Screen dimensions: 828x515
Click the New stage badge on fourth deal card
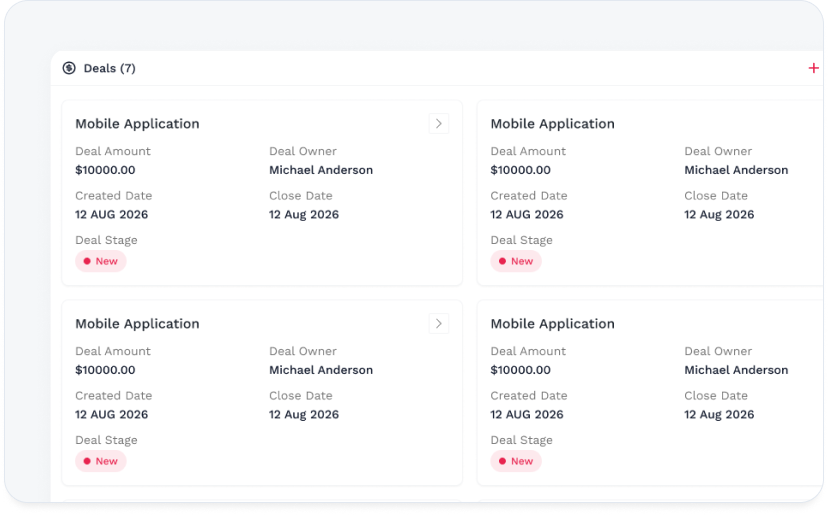coord(516,461)
